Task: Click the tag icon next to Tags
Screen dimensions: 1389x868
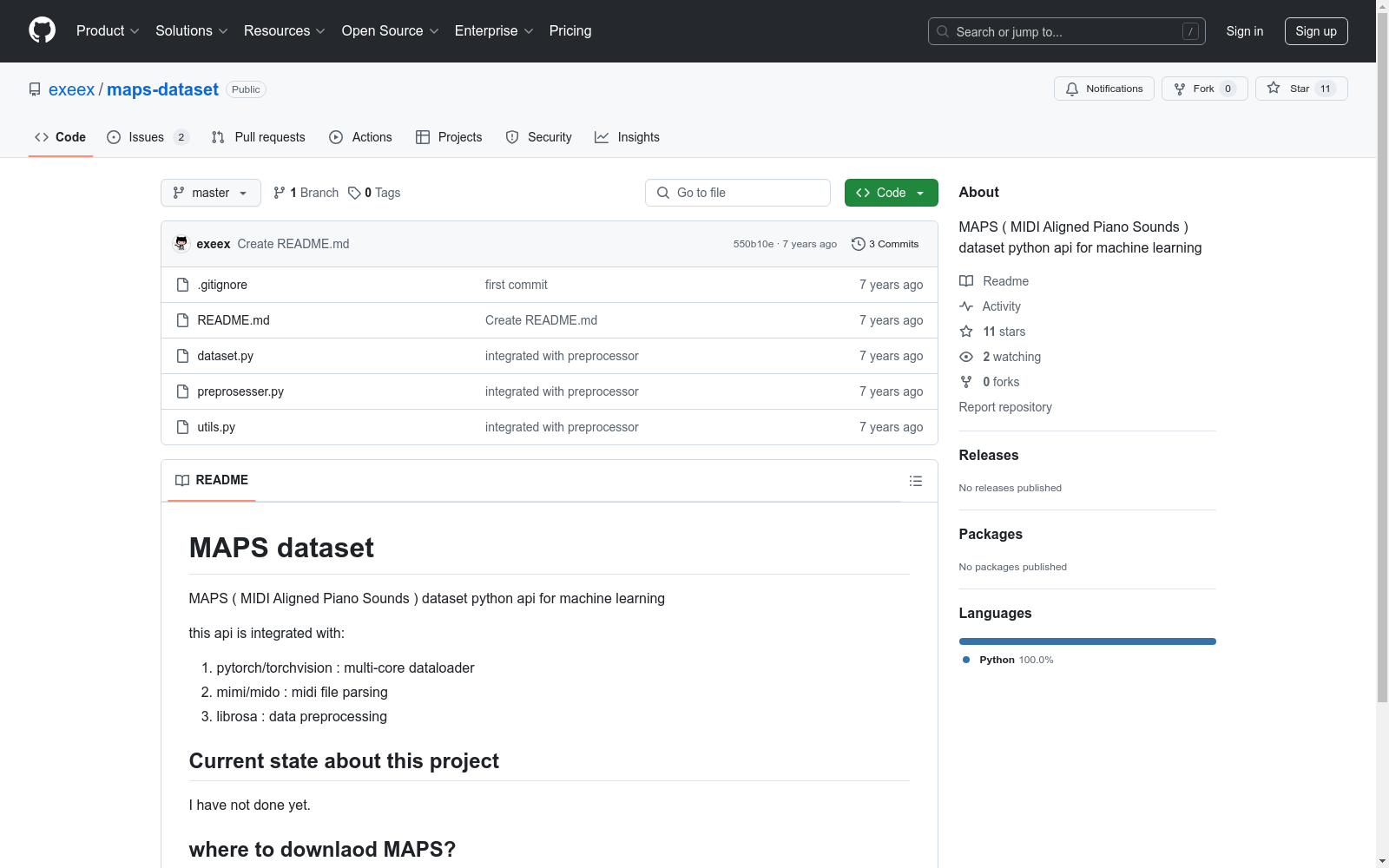Action: (x=354, y=193)
